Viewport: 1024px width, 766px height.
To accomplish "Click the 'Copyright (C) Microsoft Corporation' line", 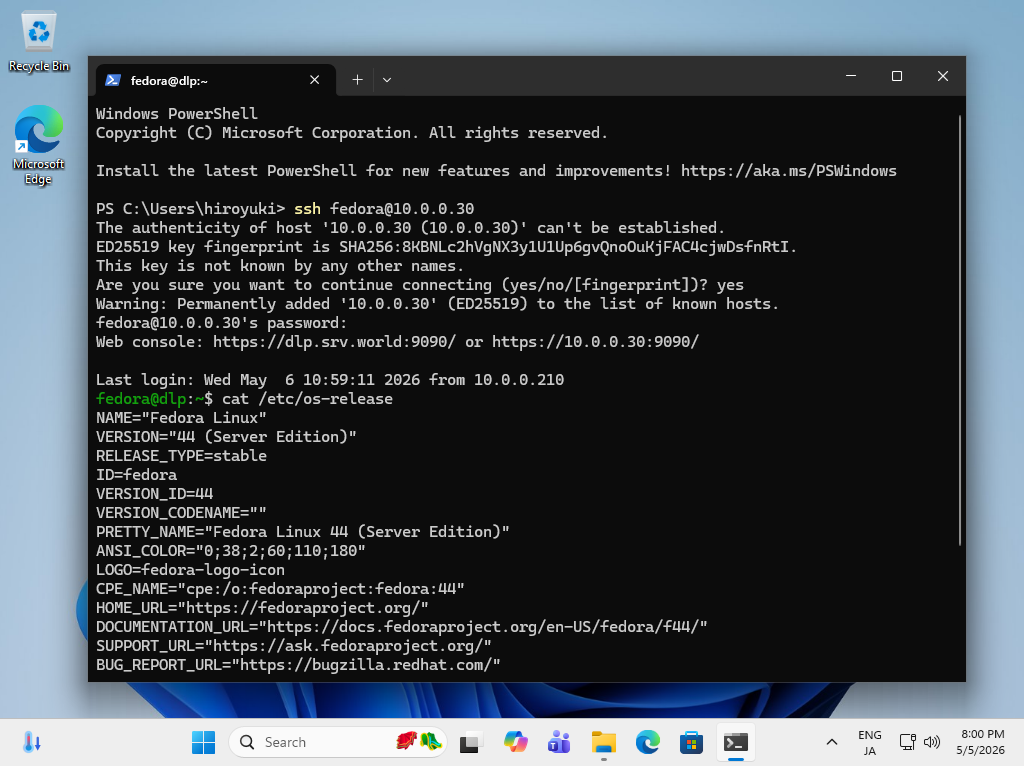I will (x=351, y=133).
